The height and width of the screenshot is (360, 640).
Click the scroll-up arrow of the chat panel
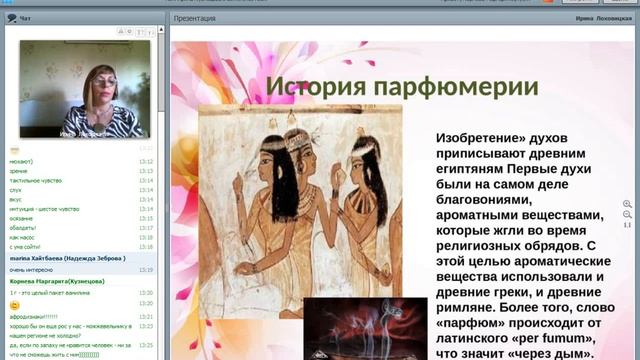pyautogui.click(x=161, y=30)
